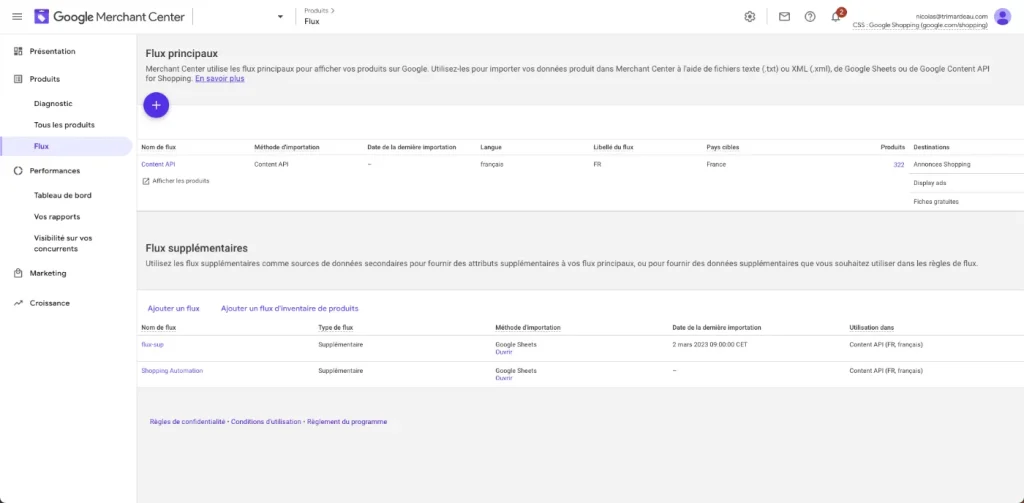Click the Pays cibles column header
This screenshot has width=1024, height=503.
coord(722,147)
